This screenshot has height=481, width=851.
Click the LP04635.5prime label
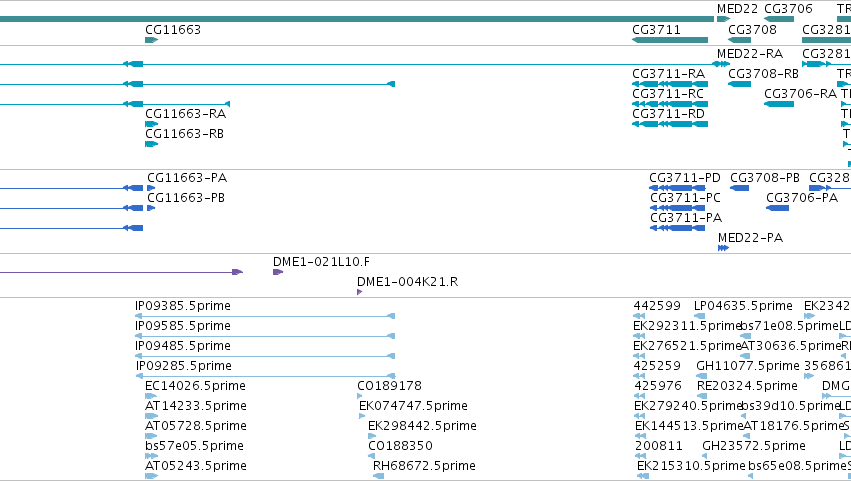coord(743,306)
